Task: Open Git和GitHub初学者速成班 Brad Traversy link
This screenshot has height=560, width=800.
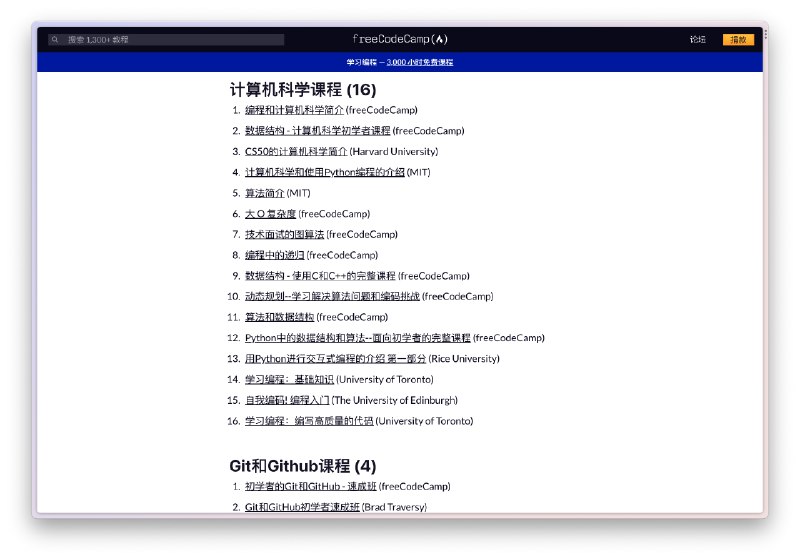Action: click(302, 507)
